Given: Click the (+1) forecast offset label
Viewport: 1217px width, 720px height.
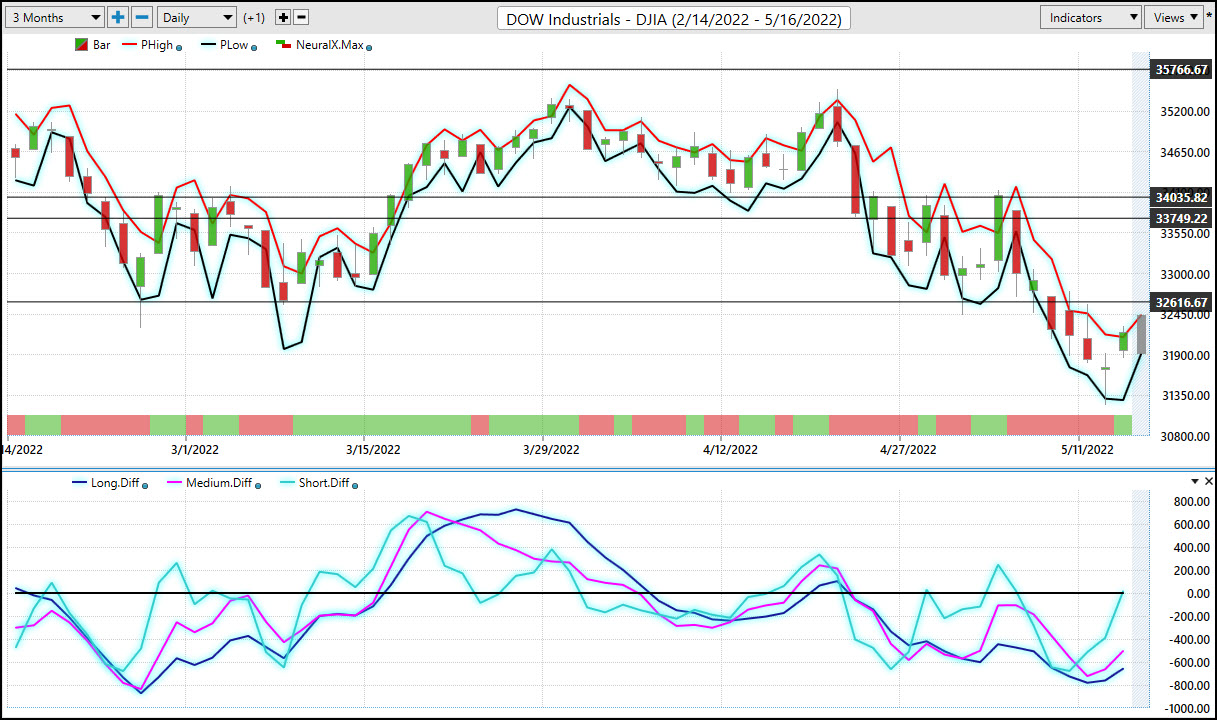Looking at the screenshot, I should coord(254,17).
